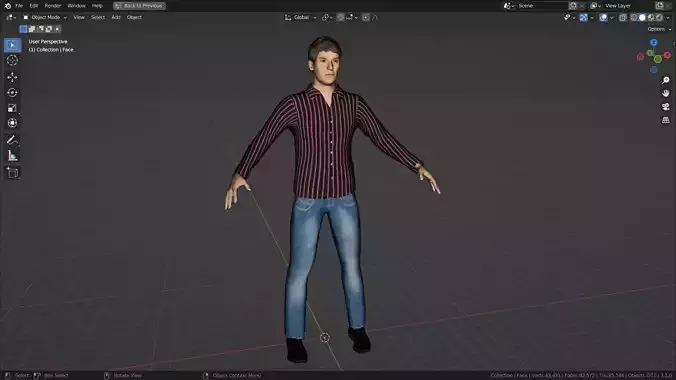Select the Select Box tool
This screenshot has width=676, height=380.
coord(12,45)
